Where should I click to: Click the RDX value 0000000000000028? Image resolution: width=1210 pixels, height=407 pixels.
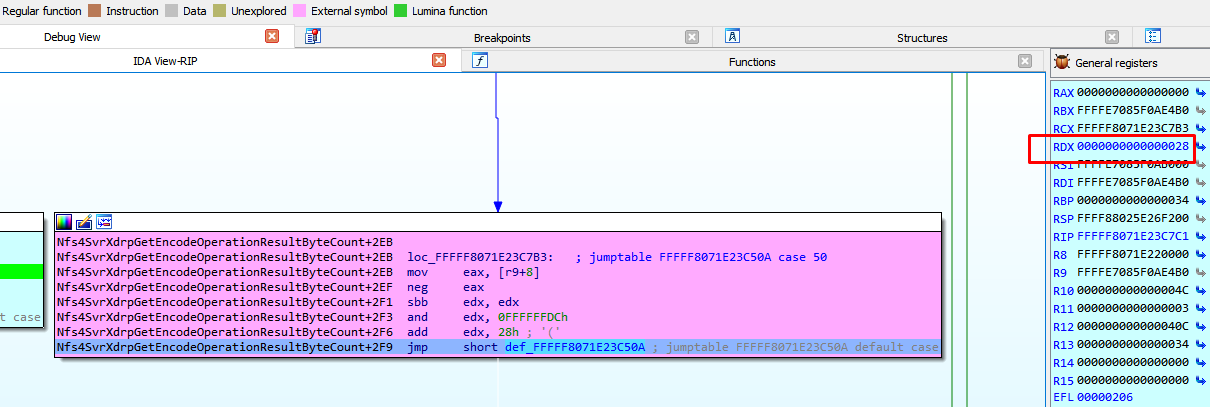[1133, 146]
